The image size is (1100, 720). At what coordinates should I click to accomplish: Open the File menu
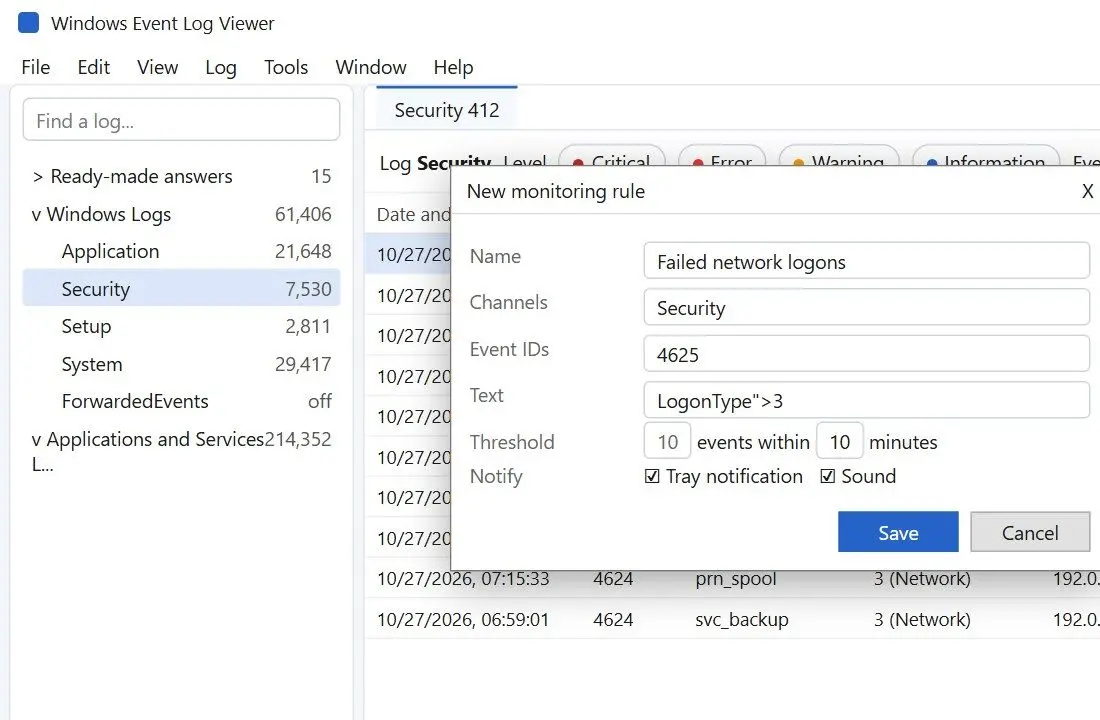click(36, 67)
